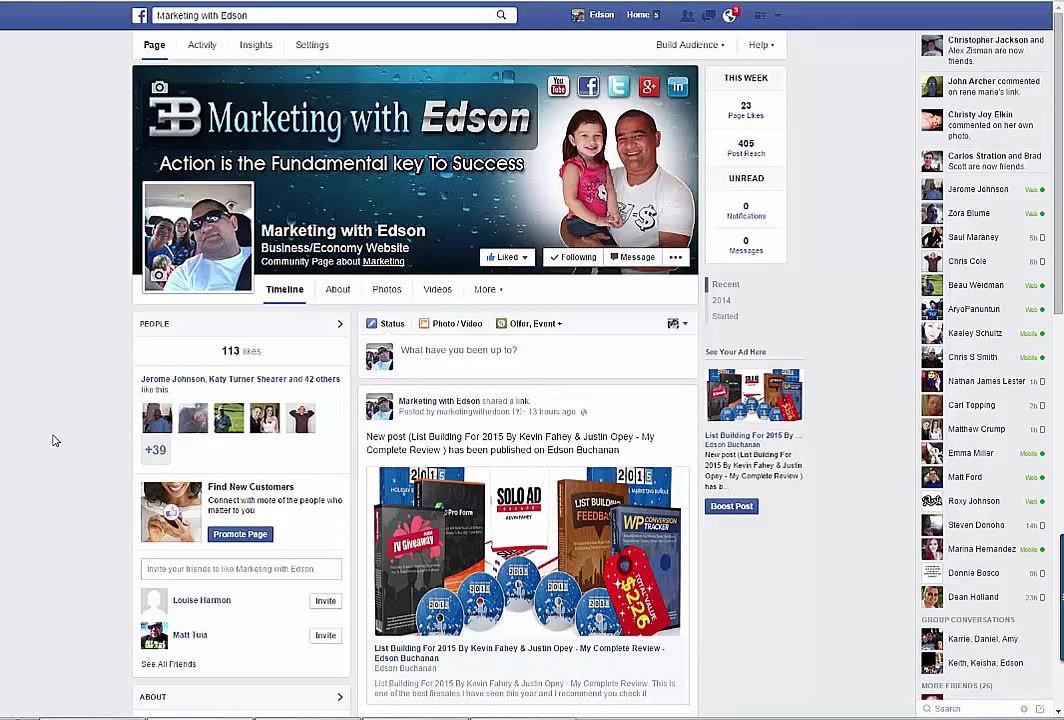Viewport: 1064px width, 720px height.
Task: Click the See All Friends link
Action: (168, 664)
